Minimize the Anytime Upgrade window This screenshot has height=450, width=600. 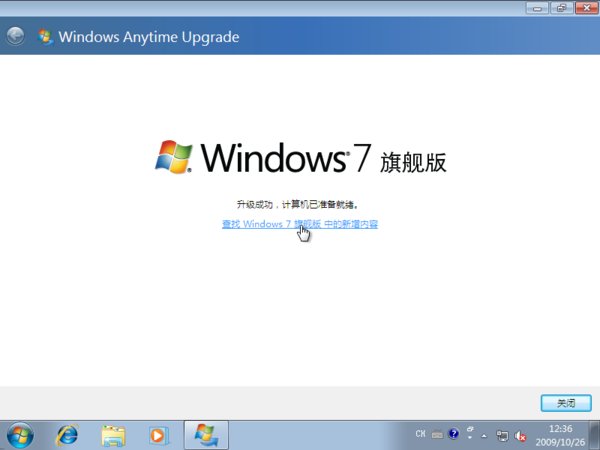tap(537, 8)
